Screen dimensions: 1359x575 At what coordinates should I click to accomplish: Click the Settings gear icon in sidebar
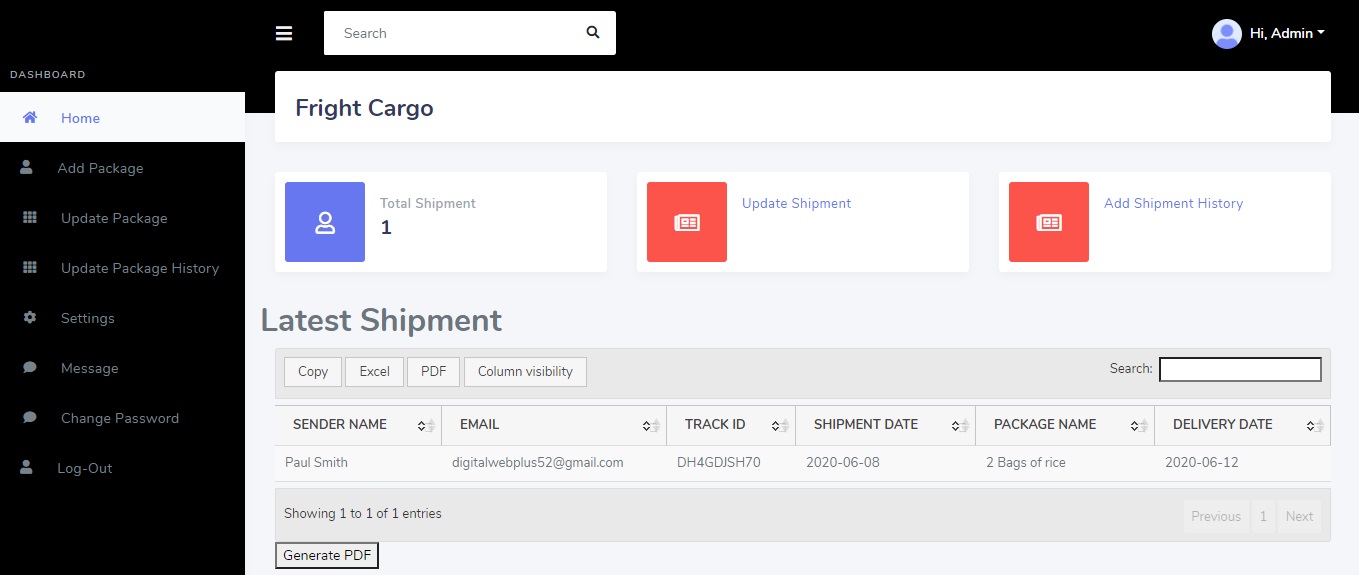30,318
